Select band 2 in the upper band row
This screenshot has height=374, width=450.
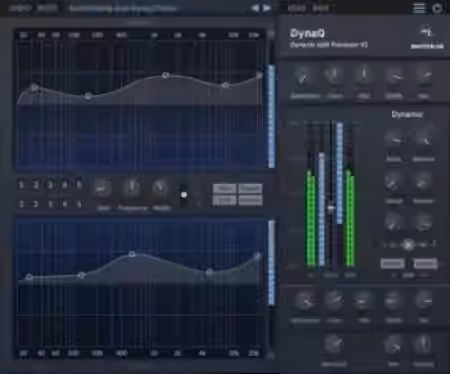pos(36,185)
